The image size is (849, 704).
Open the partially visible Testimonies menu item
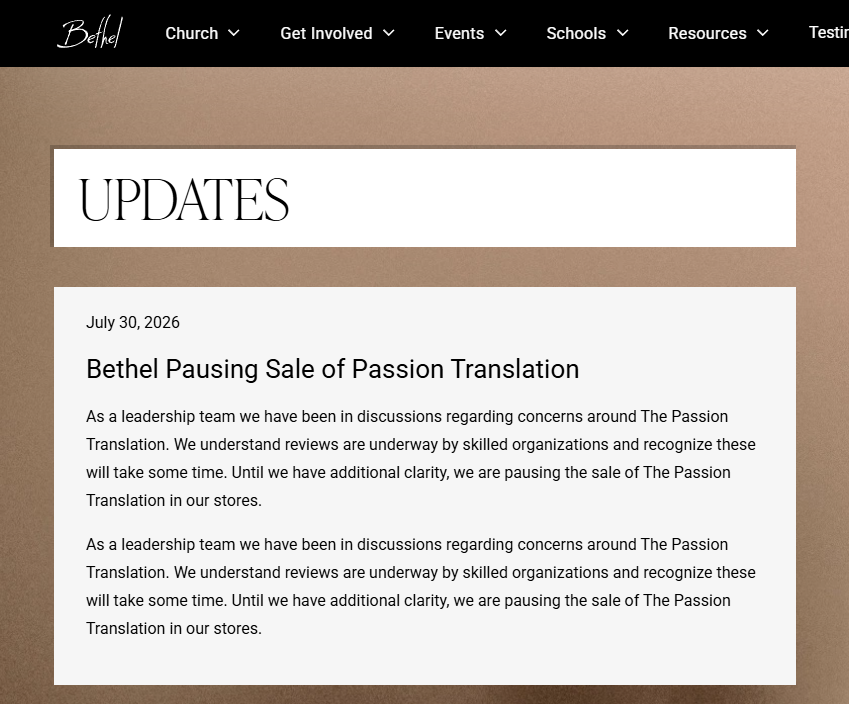(x=829, y=32)
